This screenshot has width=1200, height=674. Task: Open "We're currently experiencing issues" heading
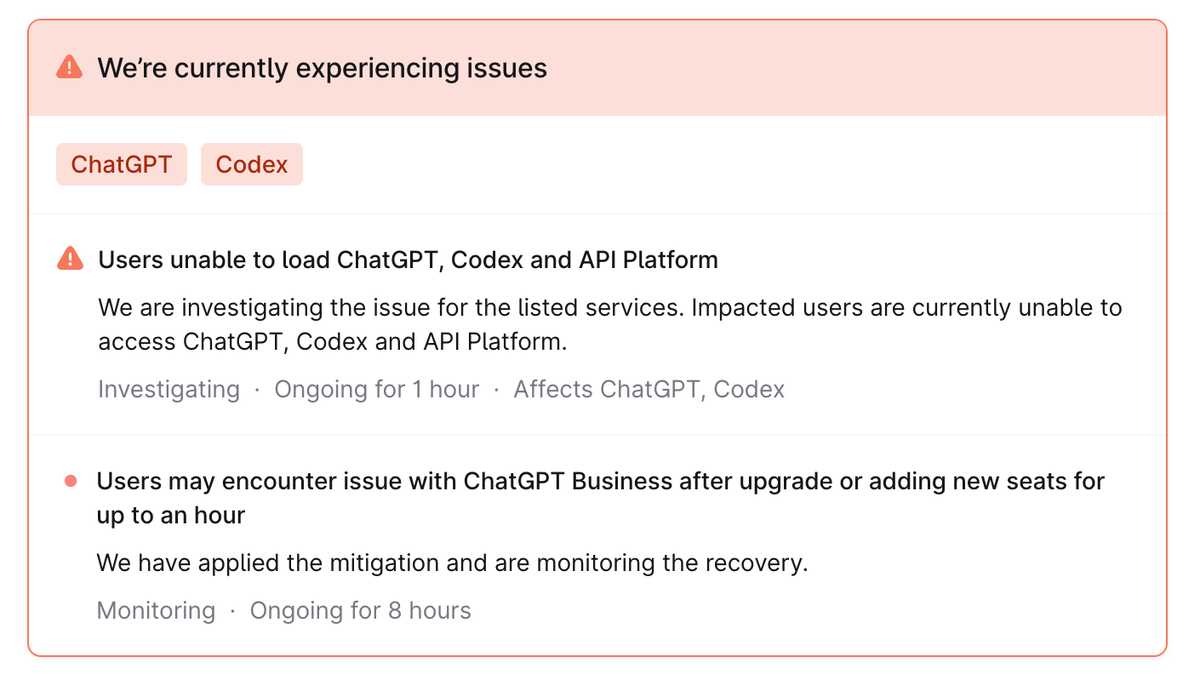coord(321,68)
